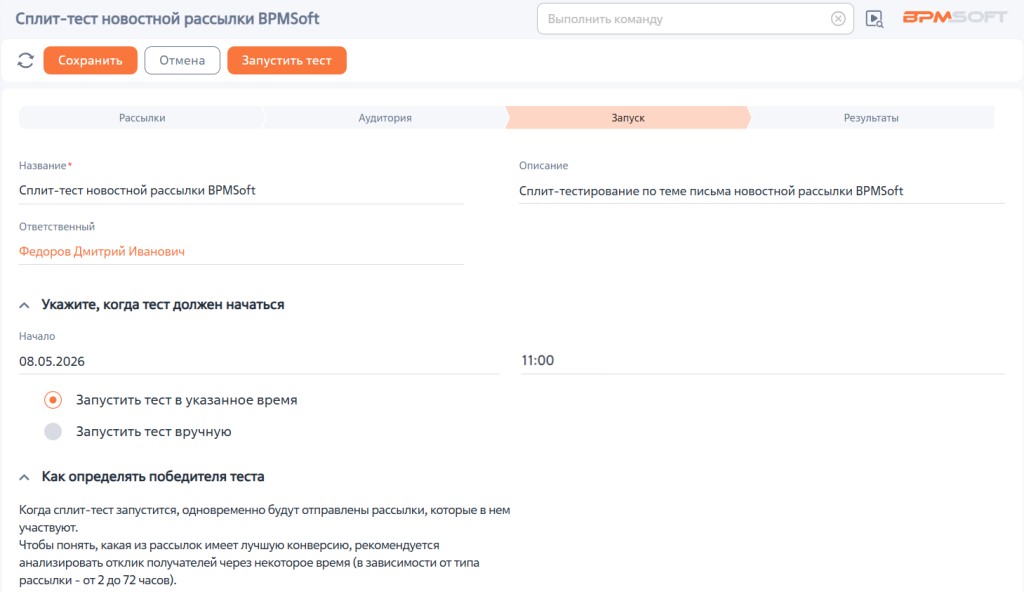The image size is (1024, 592).
Task: Select the Запуск stage tab
Action: [x=628, y=118]
